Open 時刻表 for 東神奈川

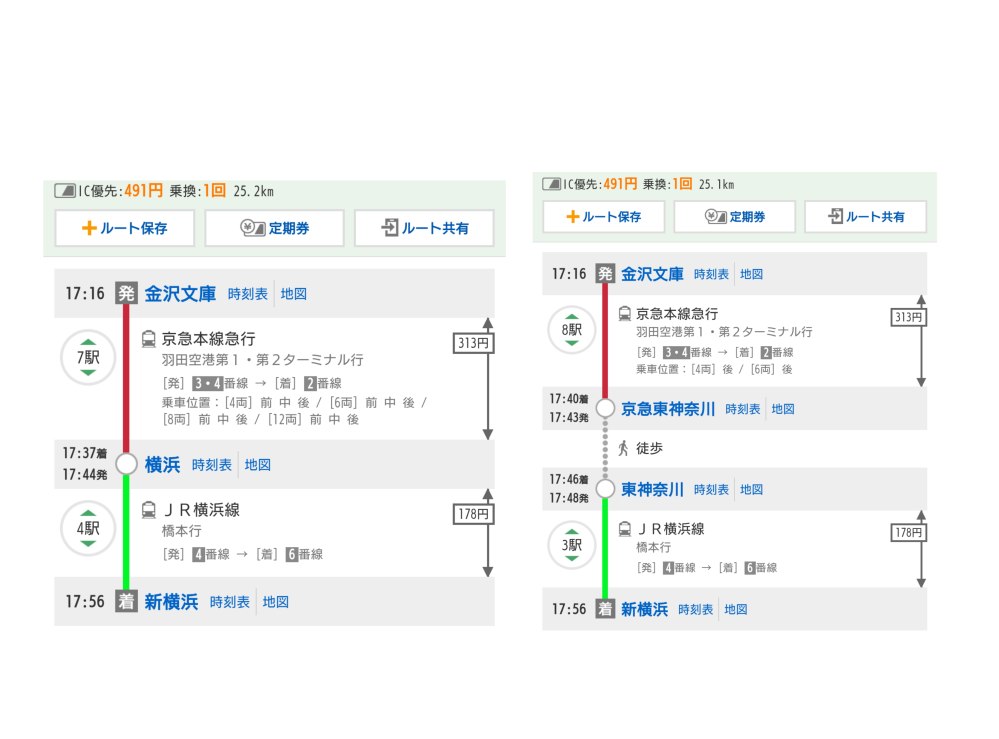click(711, 489)
